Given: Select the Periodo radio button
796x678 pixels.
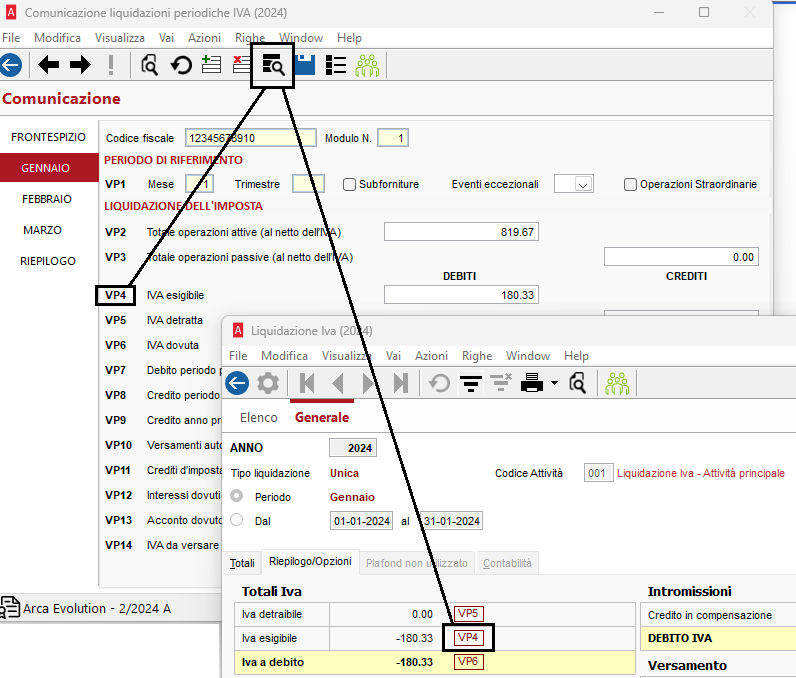Looking at the screenshot, I should coord(237,496).
